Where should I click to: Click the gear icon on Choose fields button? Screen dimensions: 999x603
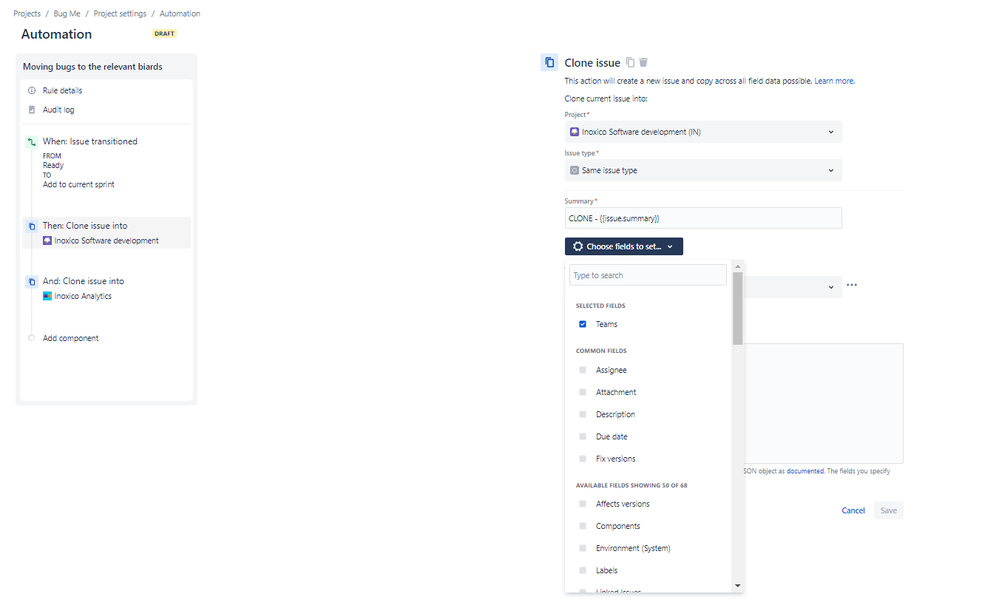coord(578,247)
